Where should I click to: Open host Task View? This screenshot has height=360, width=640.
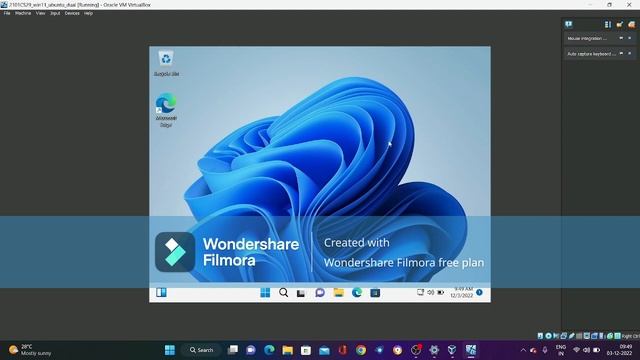point(233,350)
